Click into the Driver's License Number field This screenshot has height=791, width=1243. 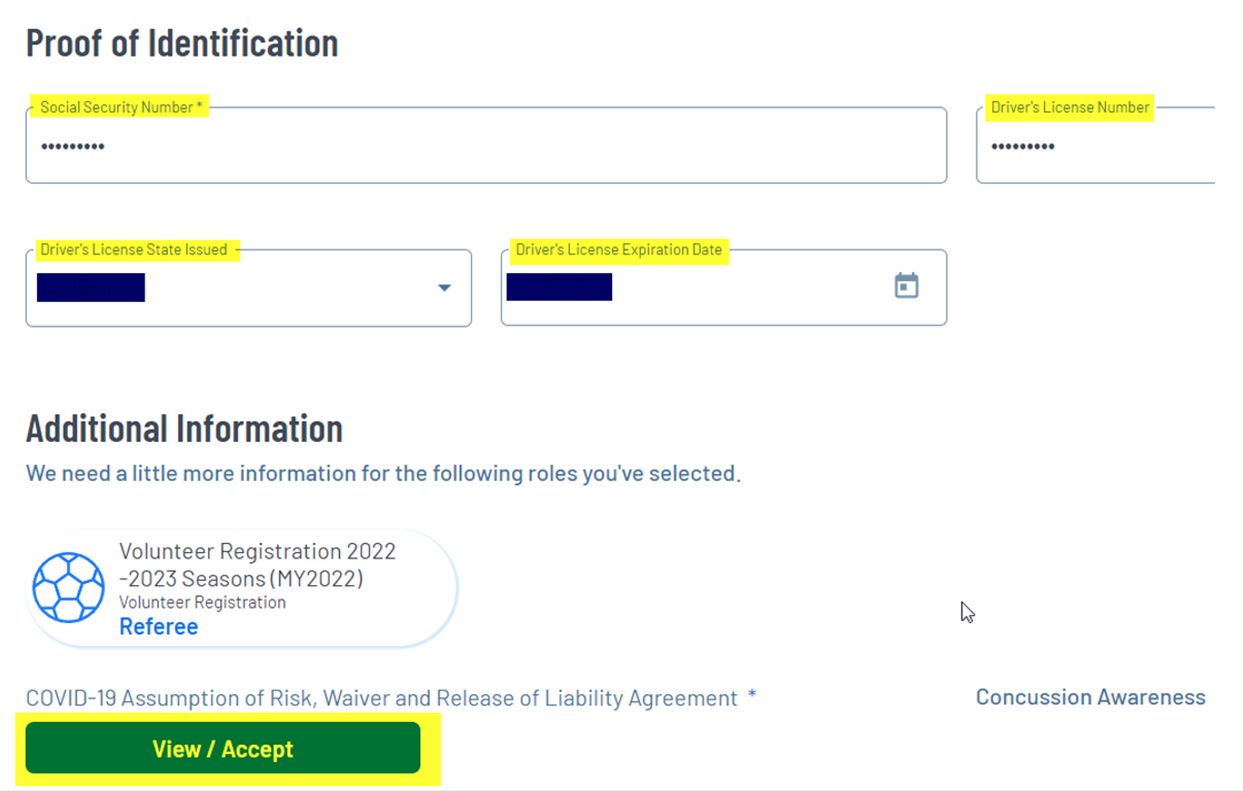(1095, 147)
